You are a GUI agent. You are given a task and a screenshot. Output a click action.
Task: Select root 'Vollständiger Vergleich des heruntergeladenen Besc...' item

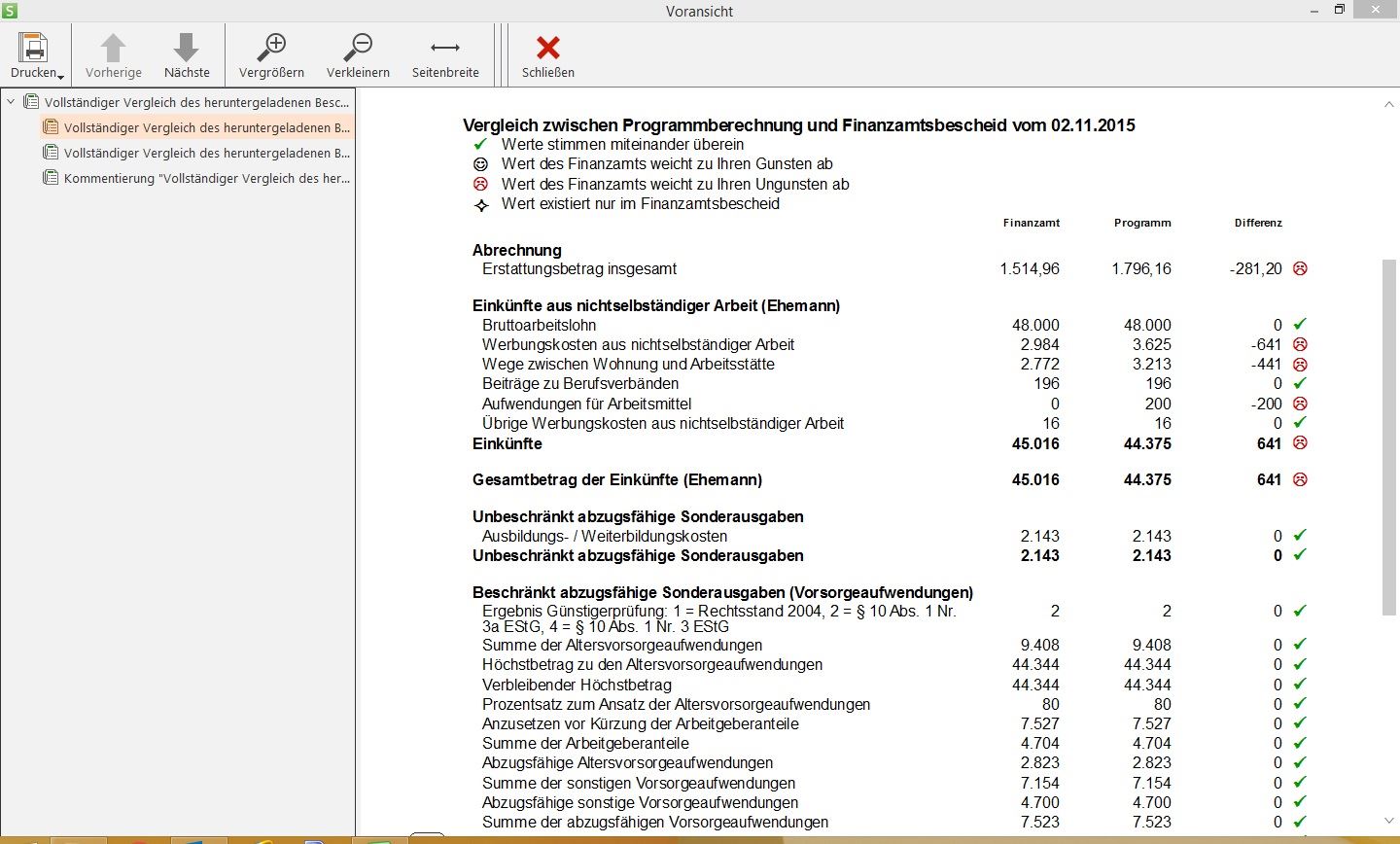[196, 102]
